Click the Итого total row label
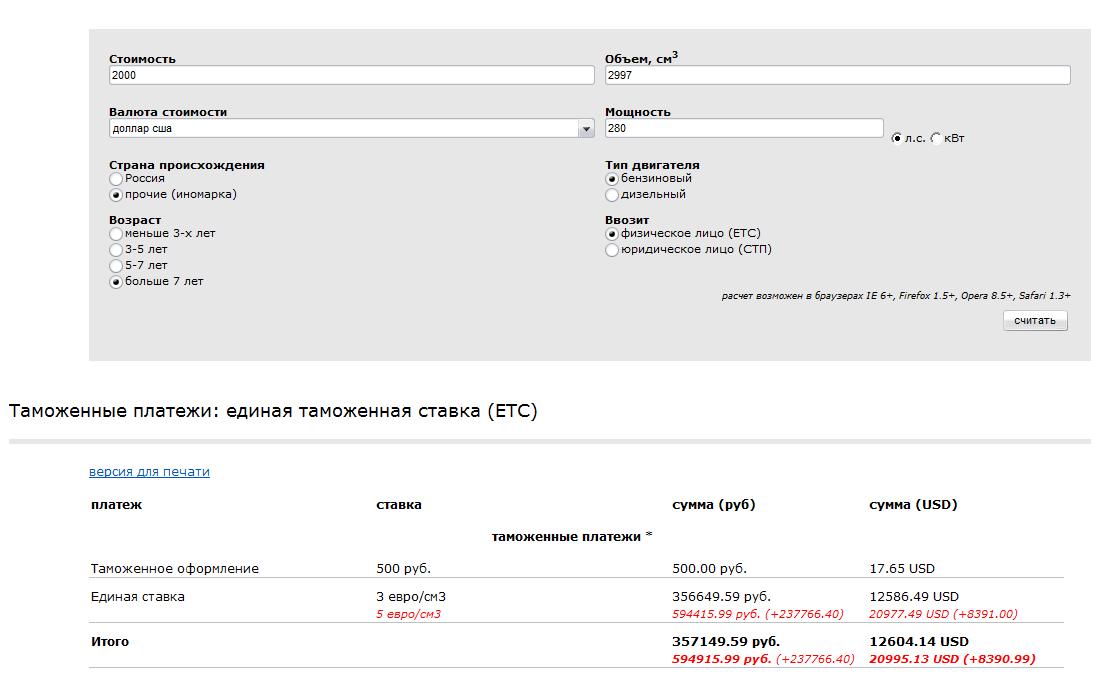This screenshot has height=675, width=1115. point(110,642)
